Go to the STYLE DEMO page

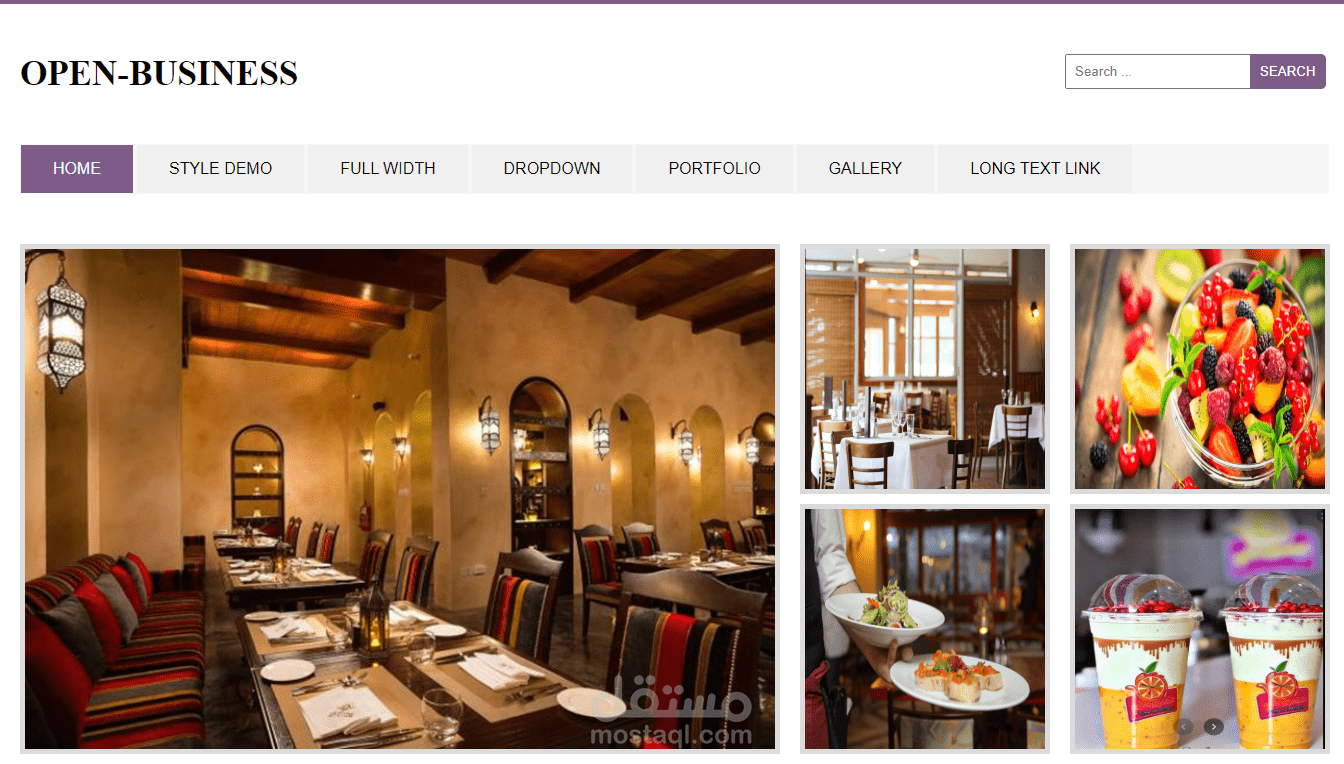tap(220, 169)
